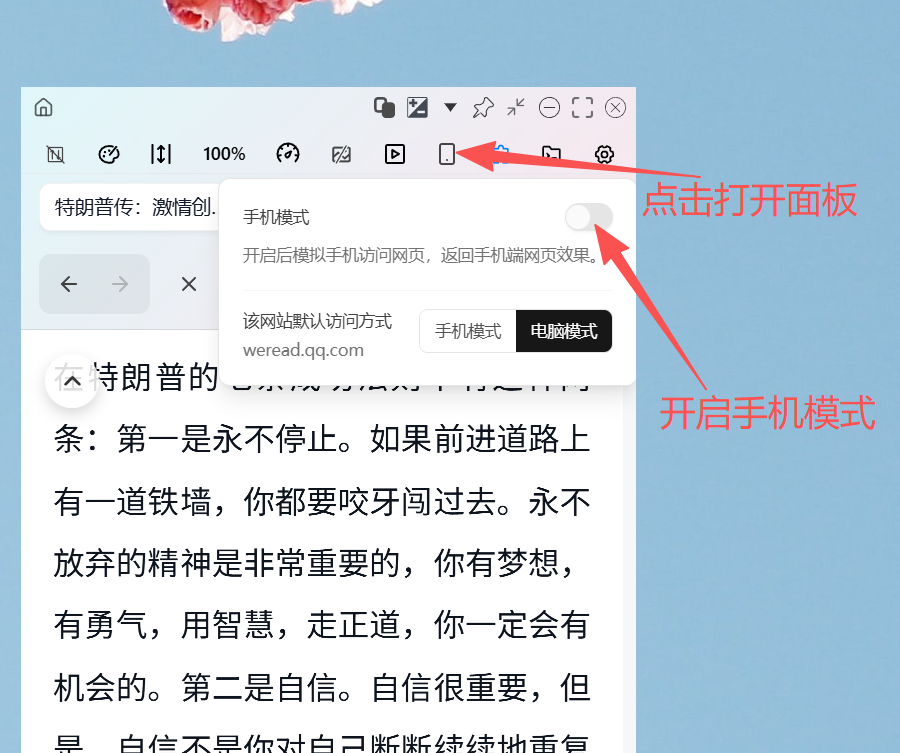Click the 该网站默认访问方式 label
The width and height of the screenshot is (900, 753).
317,321
